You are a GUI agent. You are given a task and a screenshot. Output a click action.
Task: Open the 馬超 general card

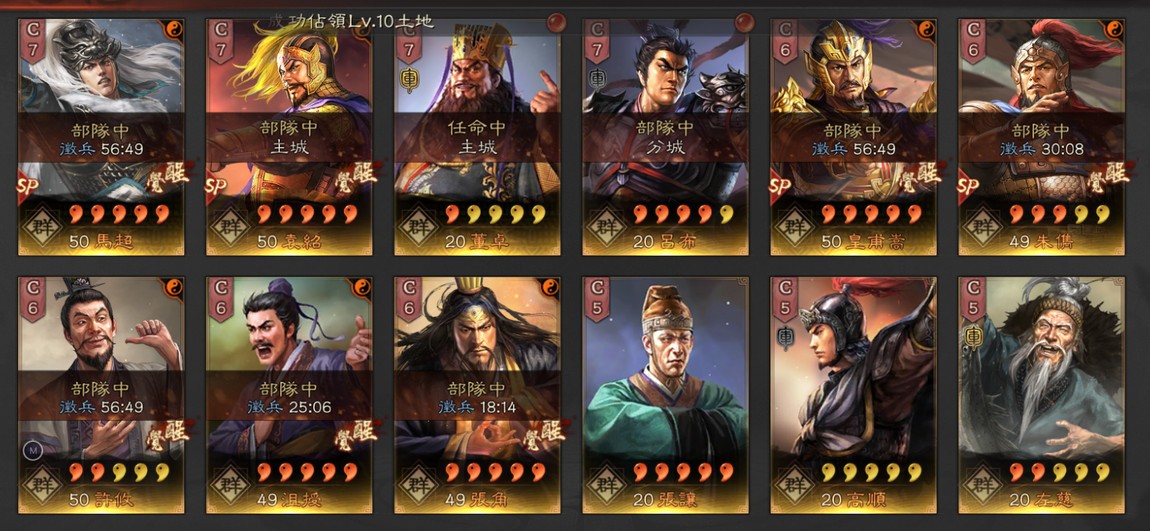click(x=101, y=137)
